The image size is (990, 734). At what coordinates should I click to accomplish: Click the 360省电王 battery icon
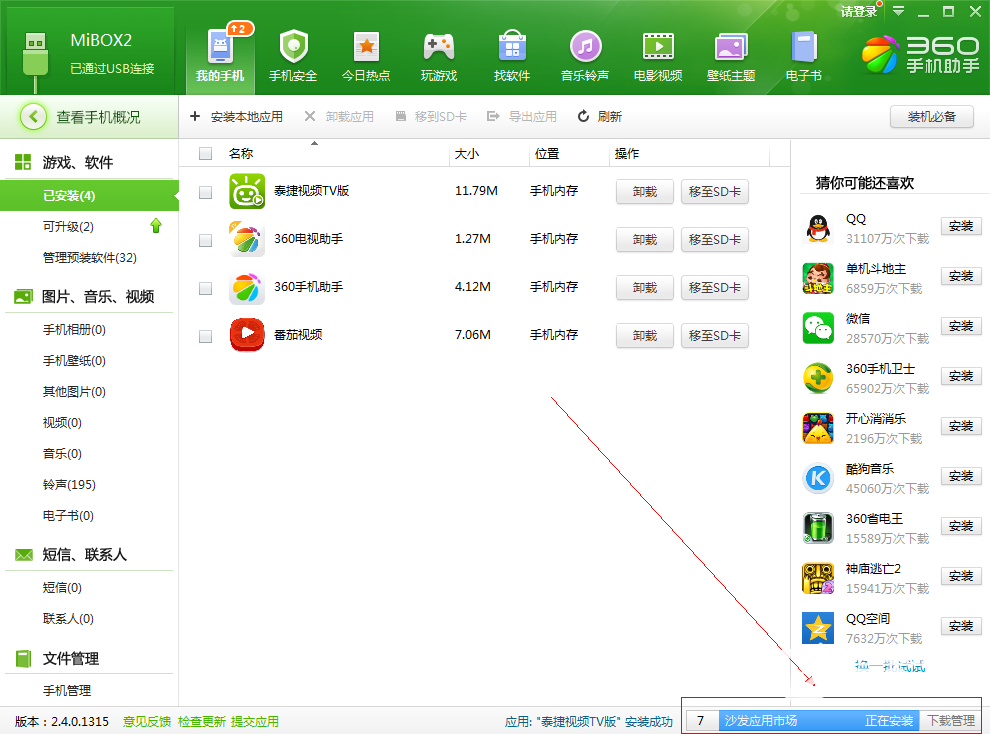point(818,528)
